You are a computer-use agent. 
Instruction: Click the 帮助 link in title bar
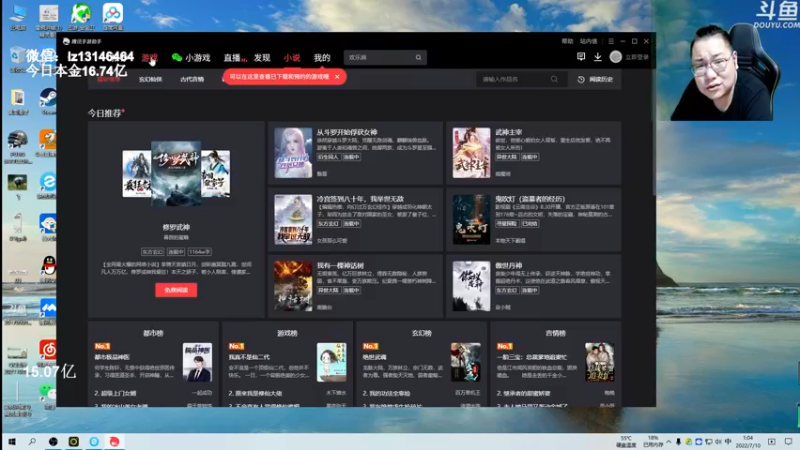click(567, 41)
